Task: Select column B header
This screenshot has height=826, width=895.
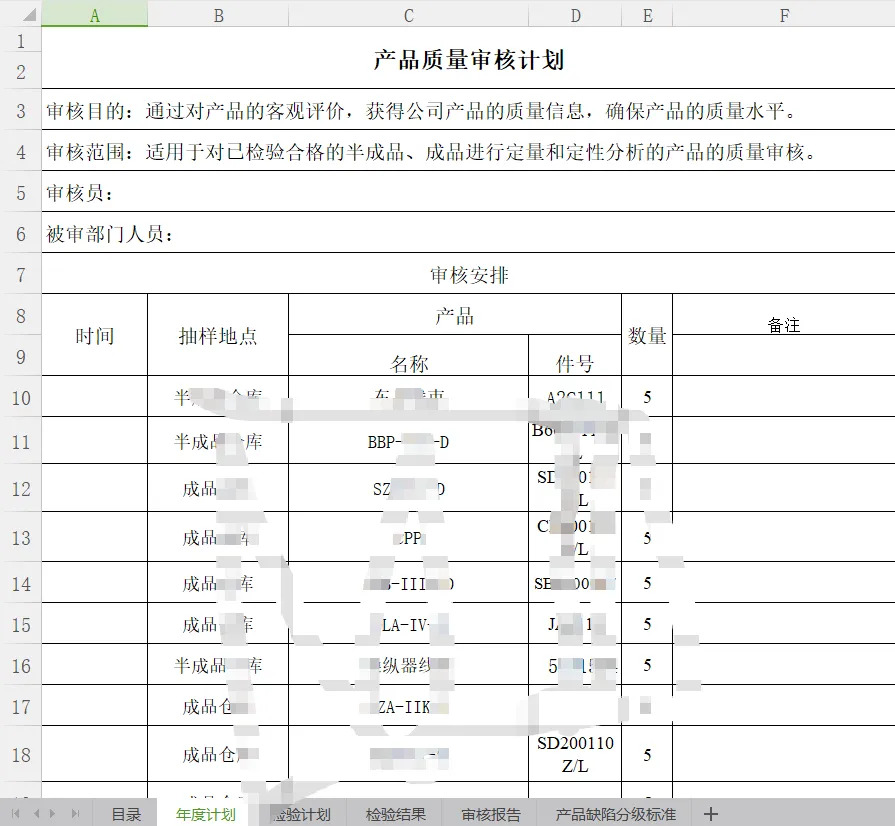Action: [218, 14]
